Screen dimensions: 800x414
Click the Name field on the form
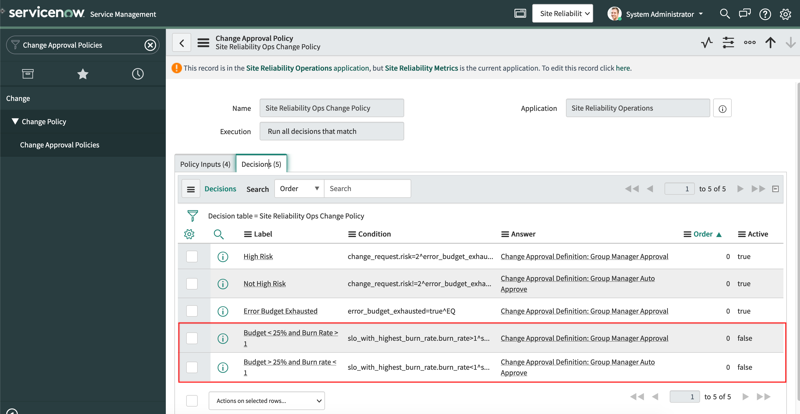click(x=332, y=108)
